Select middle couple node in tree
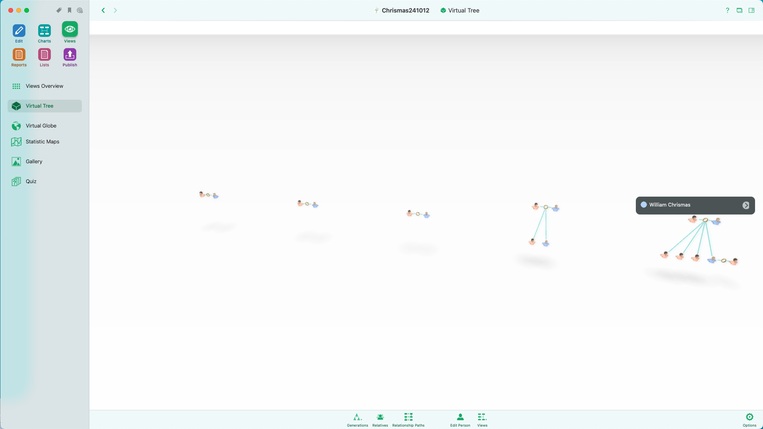 tap(418, 214)
